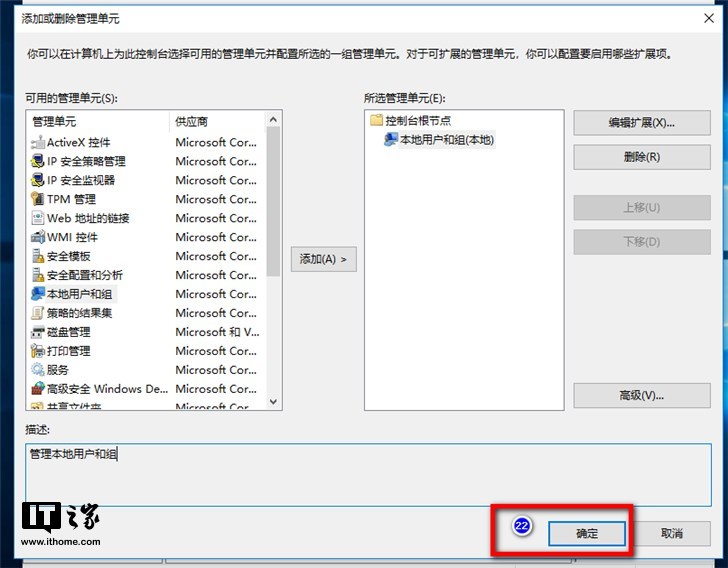Select the IP 安全监视器 row text
Screen dimensions: 728x568
pos(81,180)
